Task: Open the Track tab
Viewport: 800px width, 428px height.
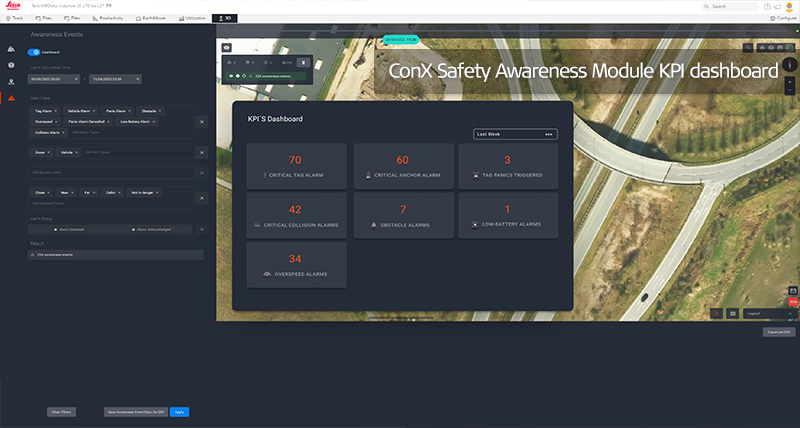Action: click(15, 18)
